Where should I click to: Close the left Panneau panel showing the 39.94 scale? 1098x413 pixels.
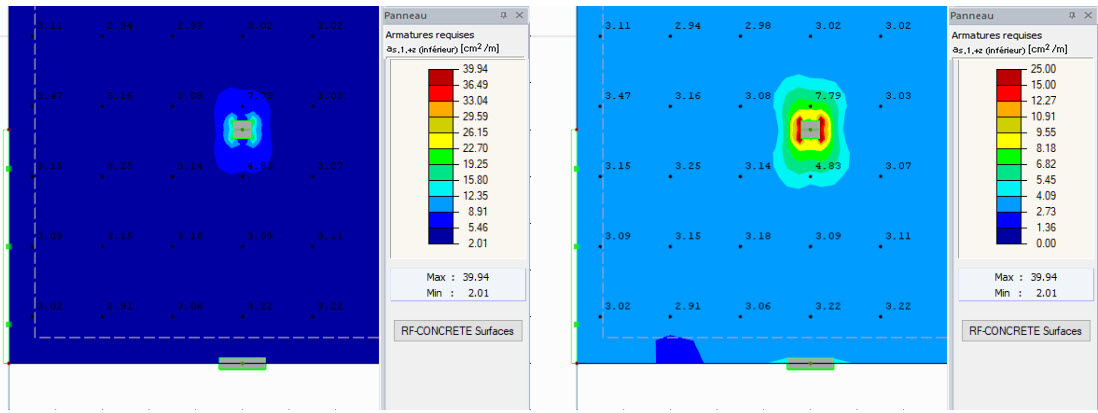pos(519,15)
